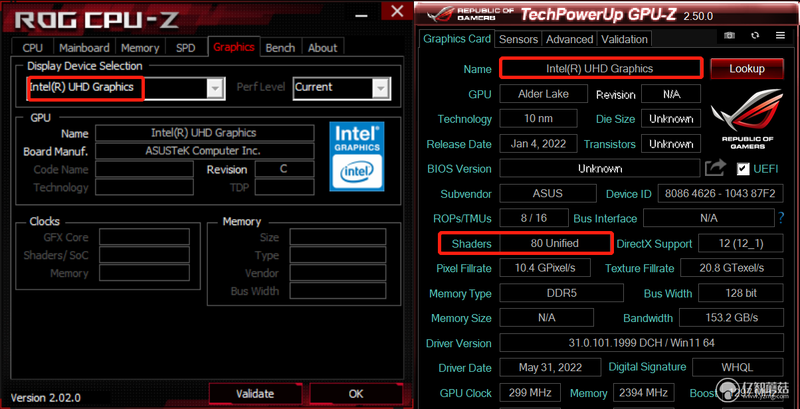Click the Jan 4, 2022 Release Date field
Viewport: 800px width, 409px height.
click(538, 144)
